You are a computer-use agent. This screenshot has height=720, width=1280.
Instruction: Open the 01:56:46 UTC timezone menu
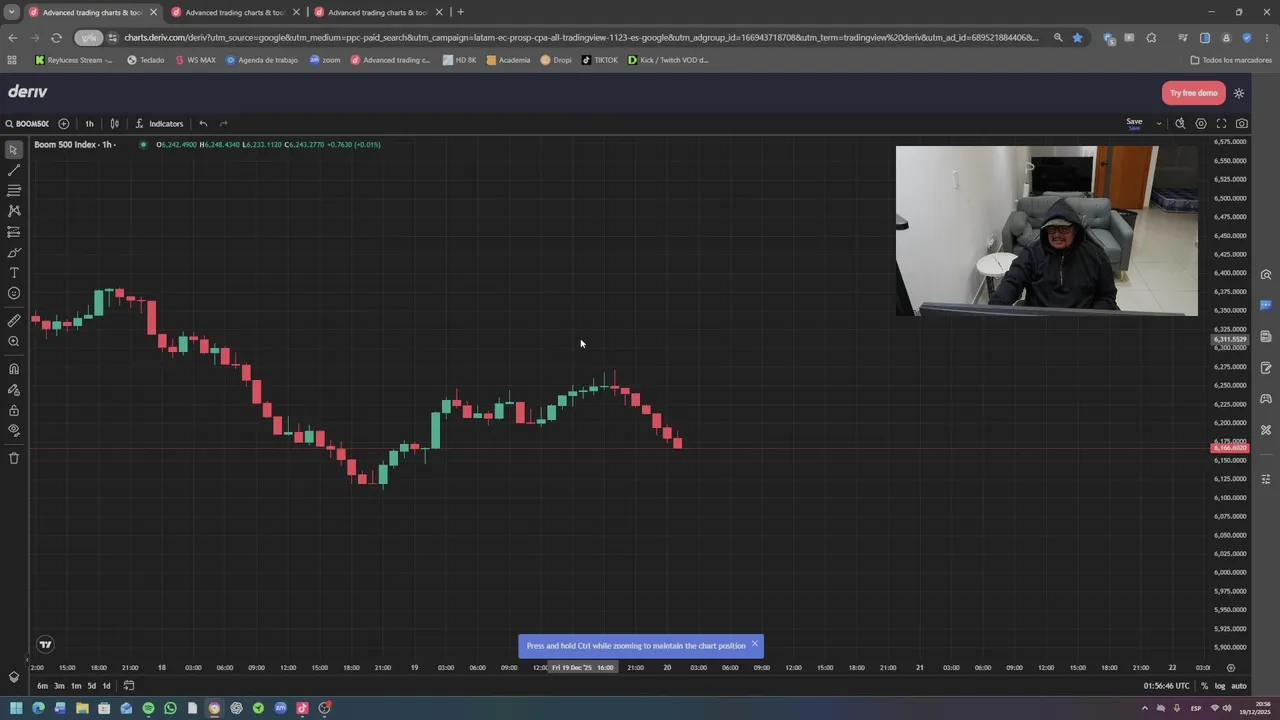point(1166,686)
